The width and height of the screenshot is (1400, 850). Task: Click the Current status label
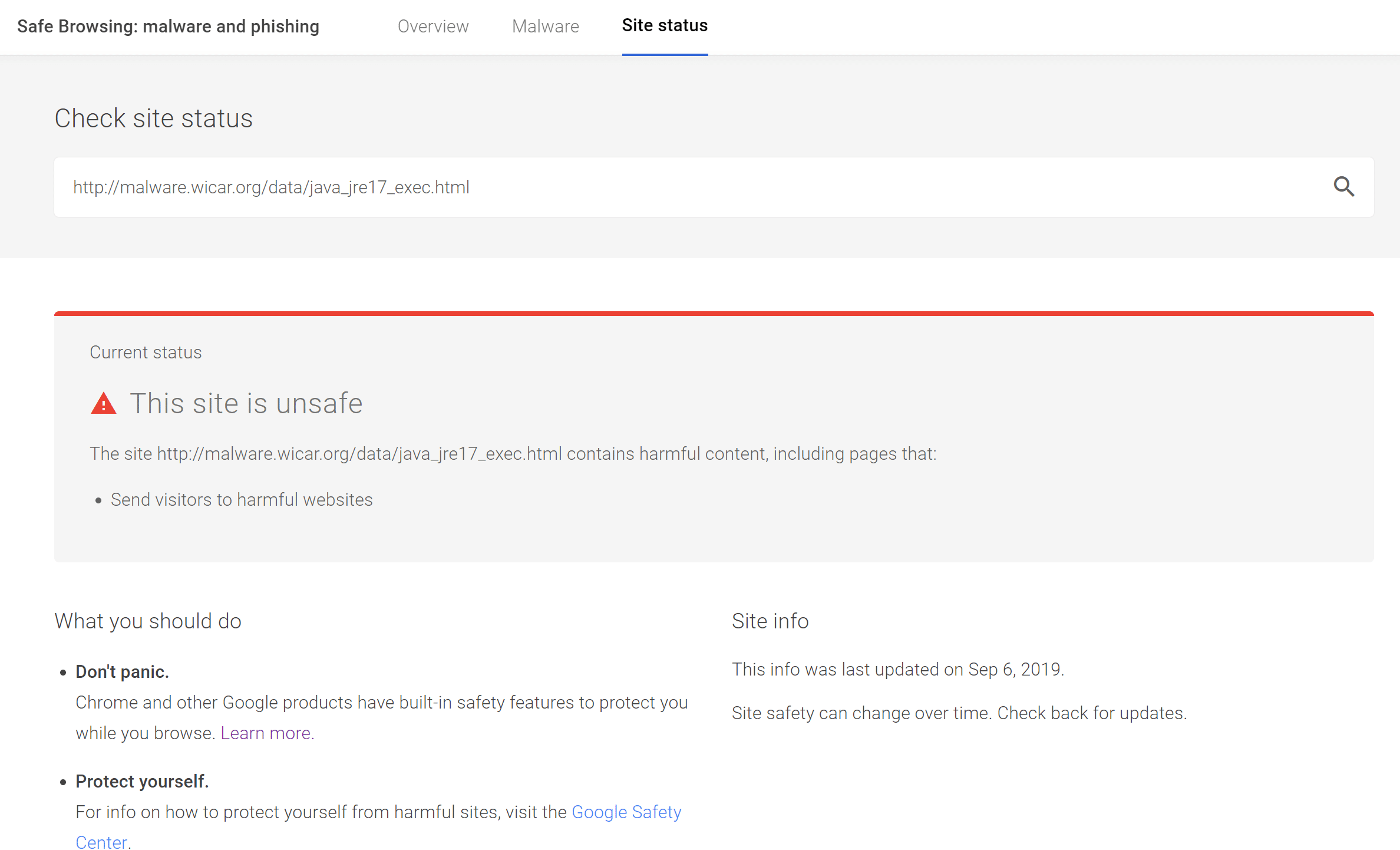pyautogui.click(x=146, y=352)
